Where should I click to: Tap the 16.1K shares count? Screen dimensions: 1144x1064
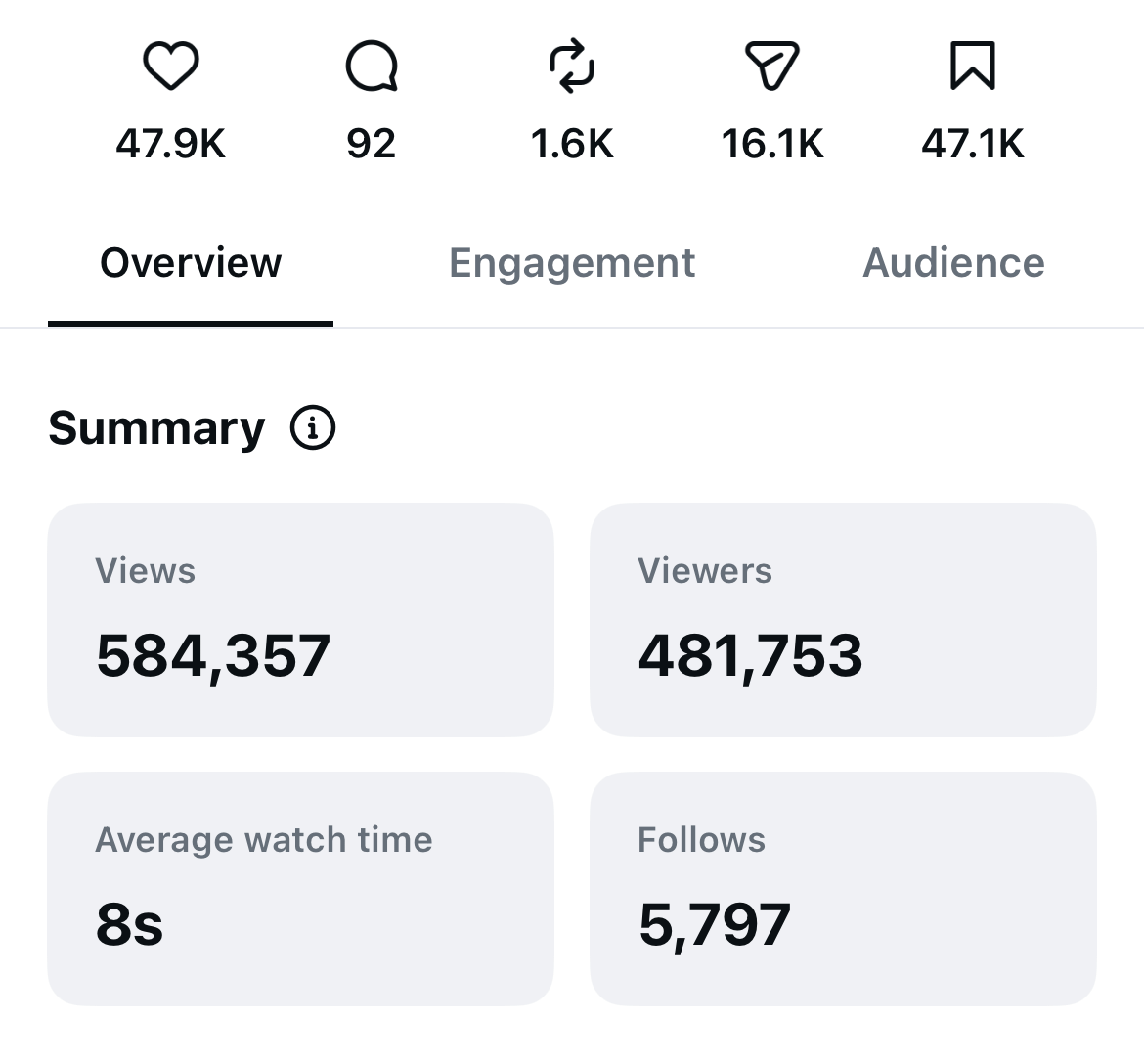(x=771, y=143)
